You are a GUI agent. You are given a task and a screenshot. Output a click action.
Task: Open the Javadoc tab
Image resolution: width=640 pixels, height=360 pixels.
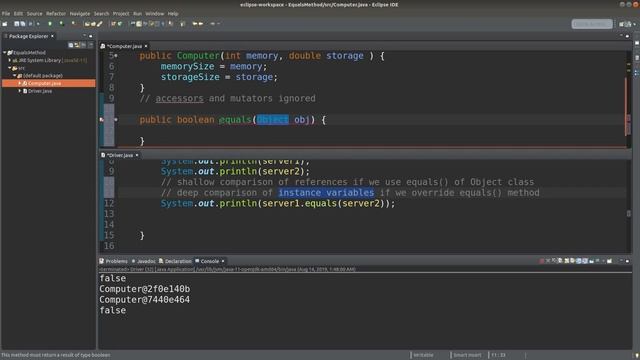(143, 261)
